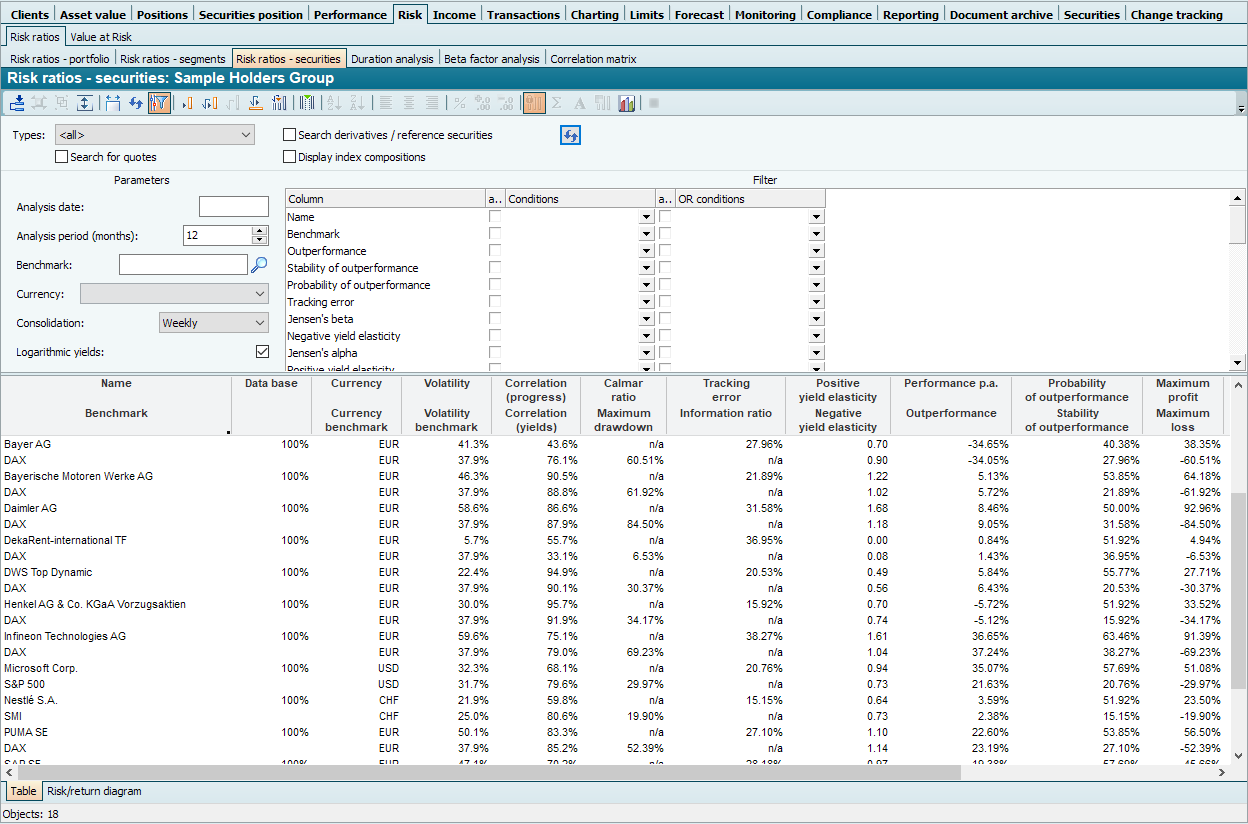This screenshot has height=824, width=1248.
Task: Click the blue refresh button beside search options
Action: tap(570, 136)
